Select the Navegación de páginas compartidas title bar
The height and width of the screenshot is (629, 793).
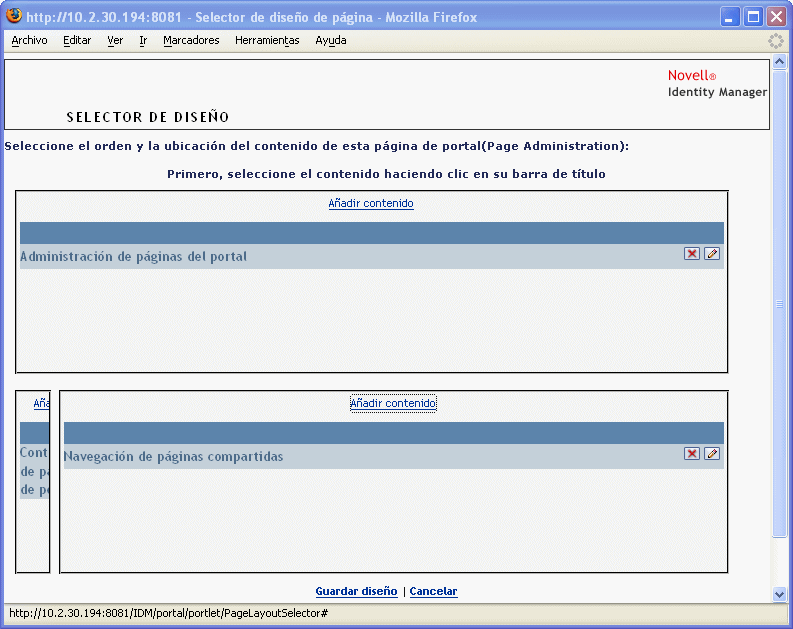(393, 457)
